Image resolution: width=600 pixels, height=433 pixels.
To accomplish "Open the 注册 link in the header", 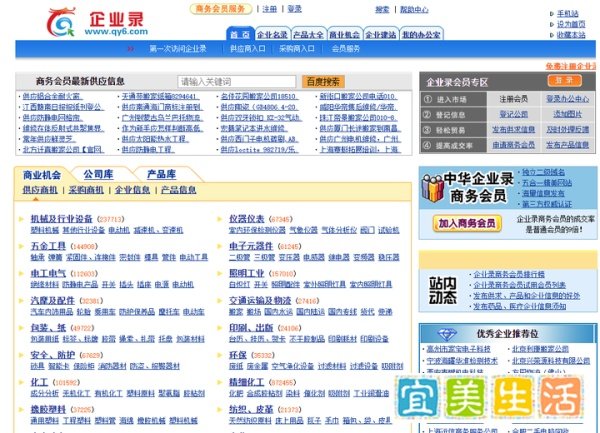I will tap(269, 9).
